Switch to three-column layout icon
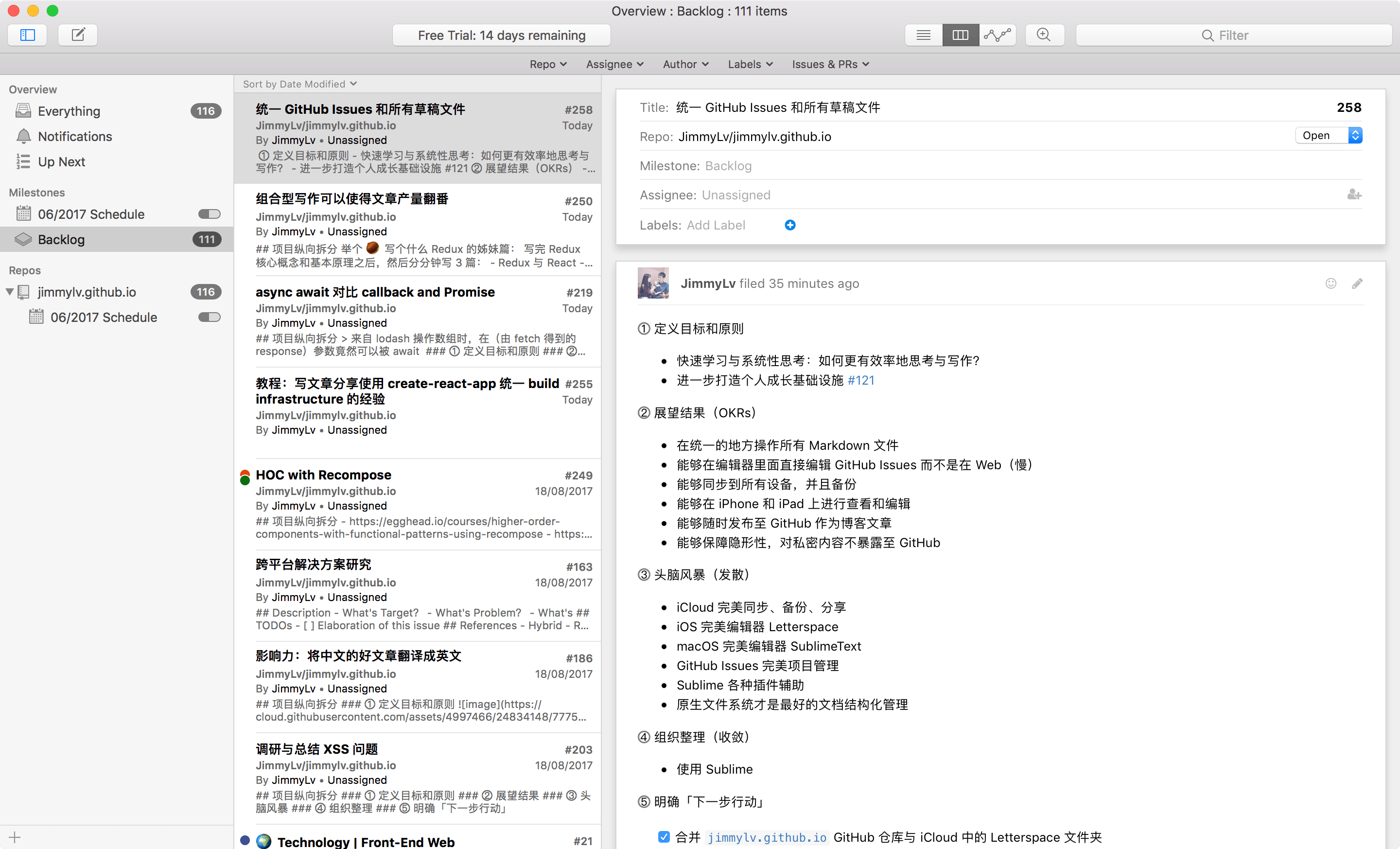Screen dimensions: 1400x849 [x=960, y=35]
